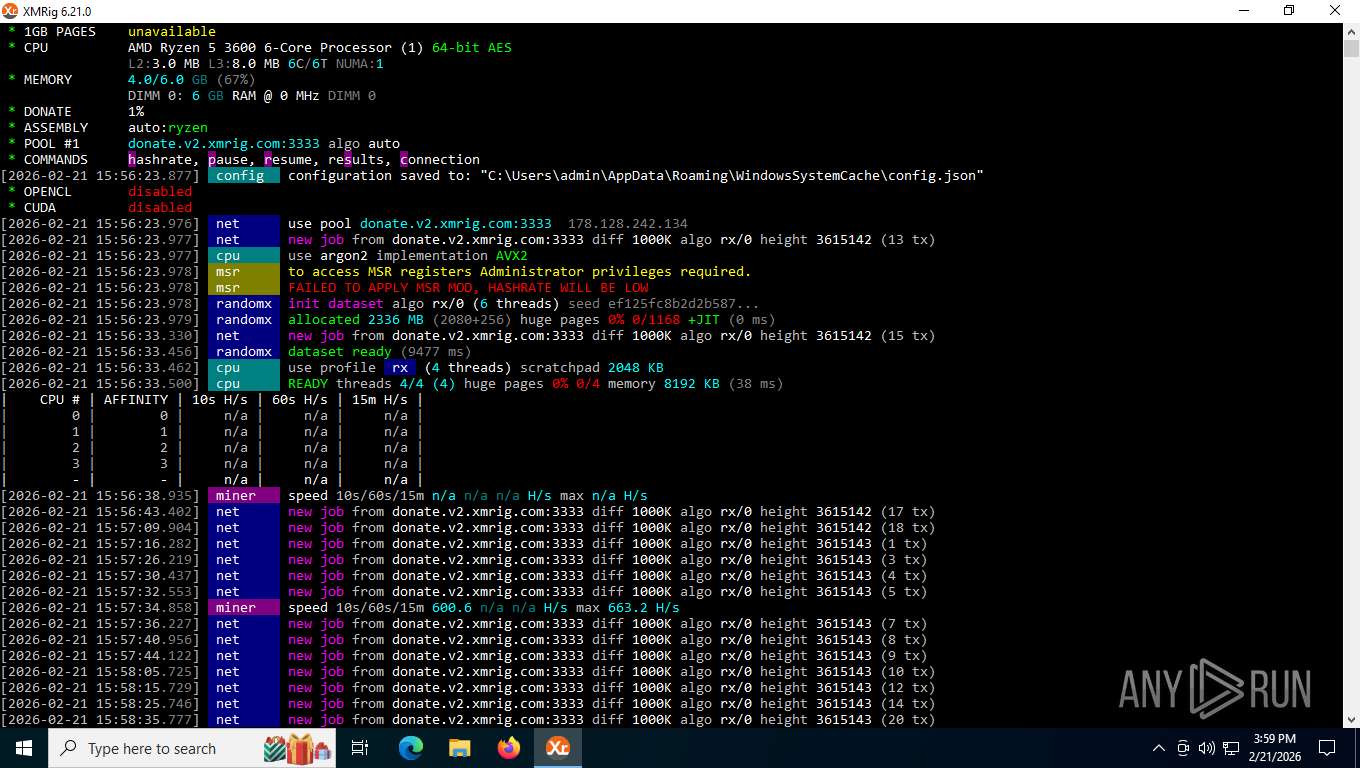Click miner tag at 15:56:38.935

[x=244, y=495]
